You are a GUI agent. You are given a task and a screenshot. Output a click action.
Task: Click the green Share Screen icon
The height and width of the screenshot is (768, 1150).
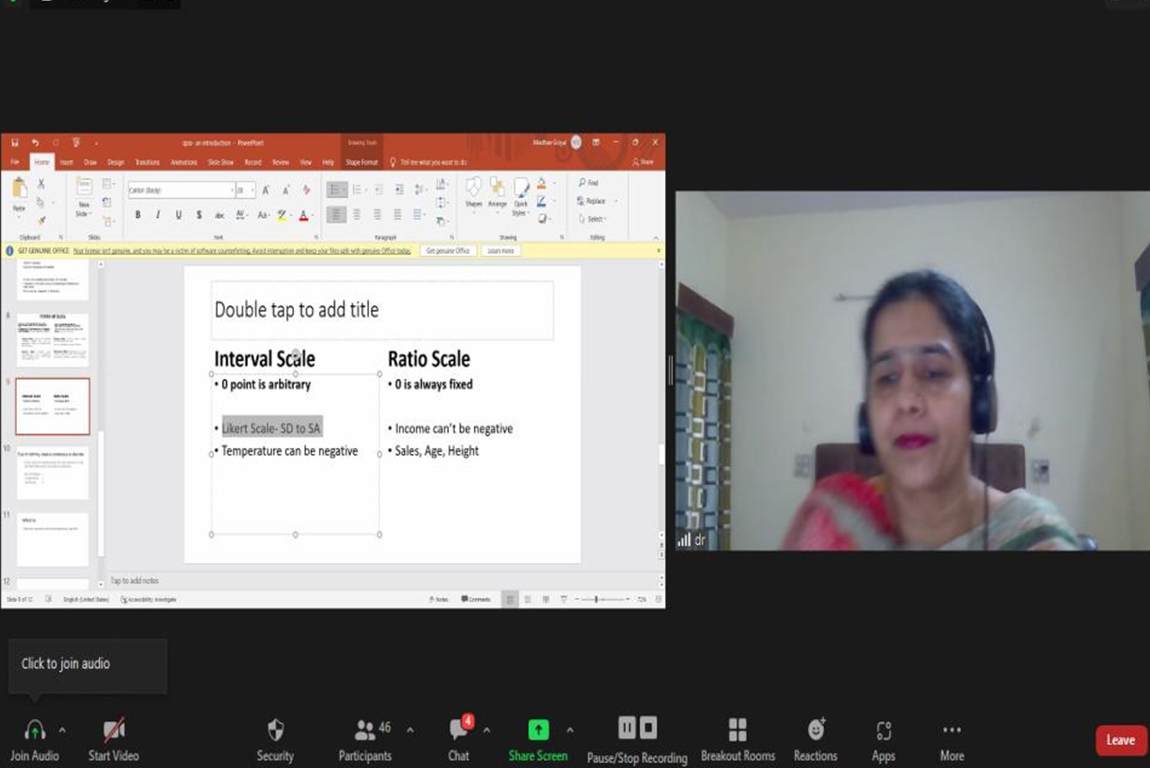[x=538, y=730]
